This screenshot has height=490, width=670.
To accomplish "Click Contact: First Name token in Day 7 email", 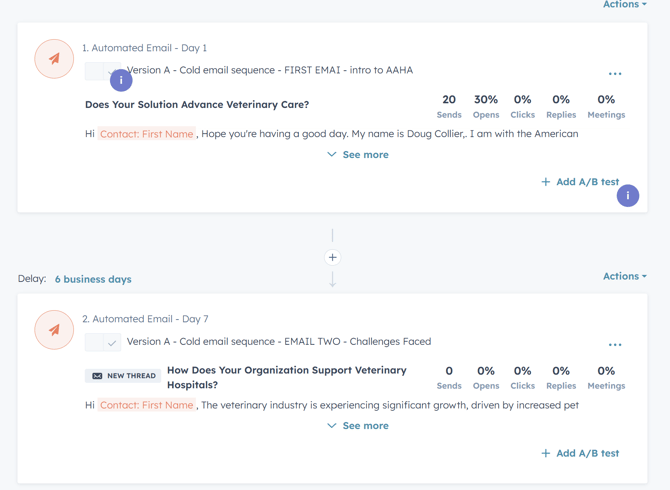I will (x=146, y=405).
